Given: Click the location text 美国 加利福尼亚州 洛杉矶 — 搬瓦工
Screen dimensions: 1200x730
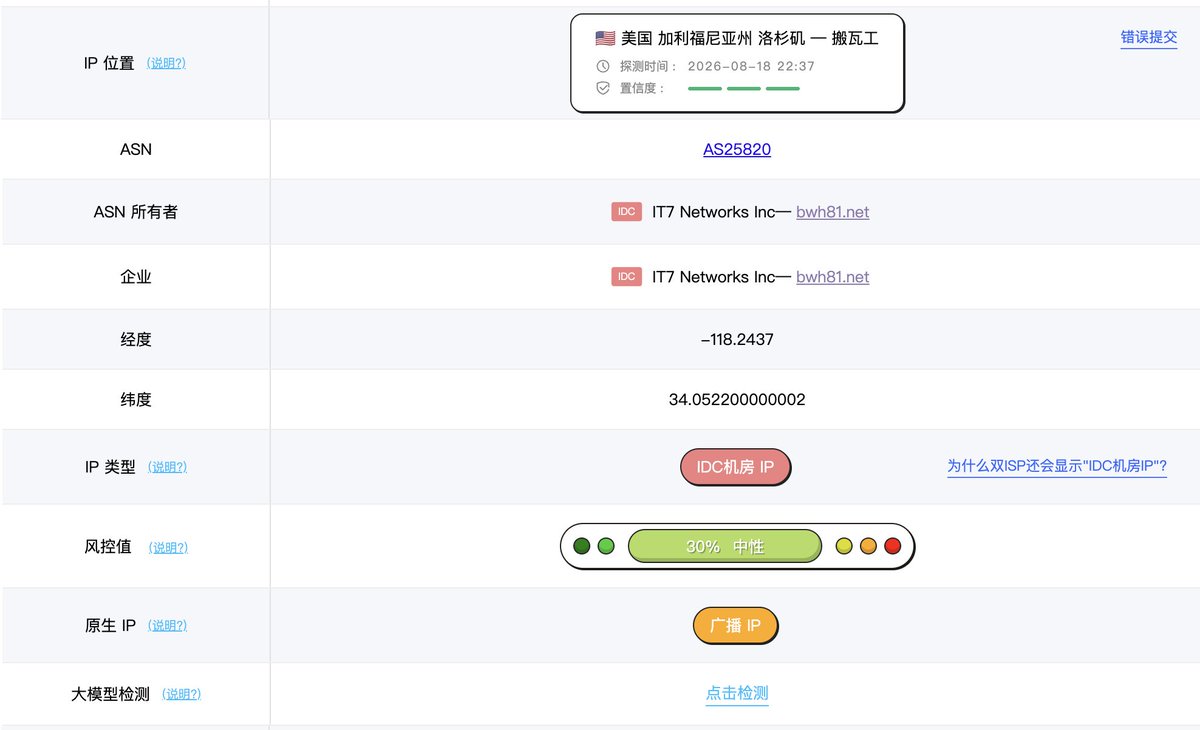Looking at the screenshot, I should pos(750,38).
